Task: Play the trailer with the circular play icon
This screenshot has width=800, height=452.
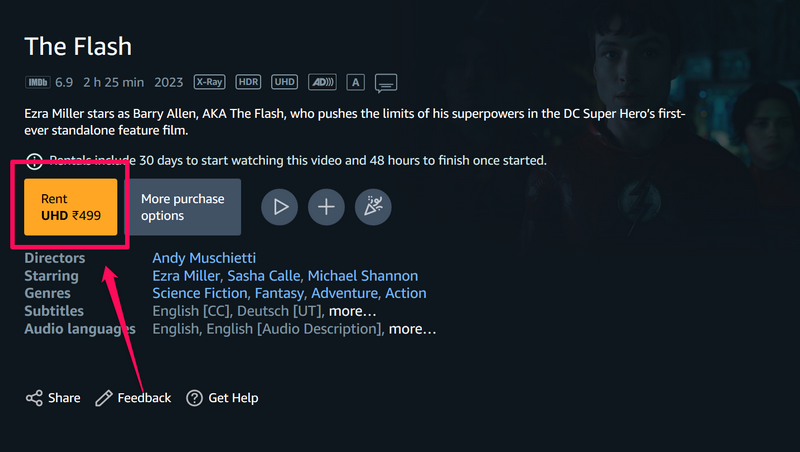Action: [280, 207]
